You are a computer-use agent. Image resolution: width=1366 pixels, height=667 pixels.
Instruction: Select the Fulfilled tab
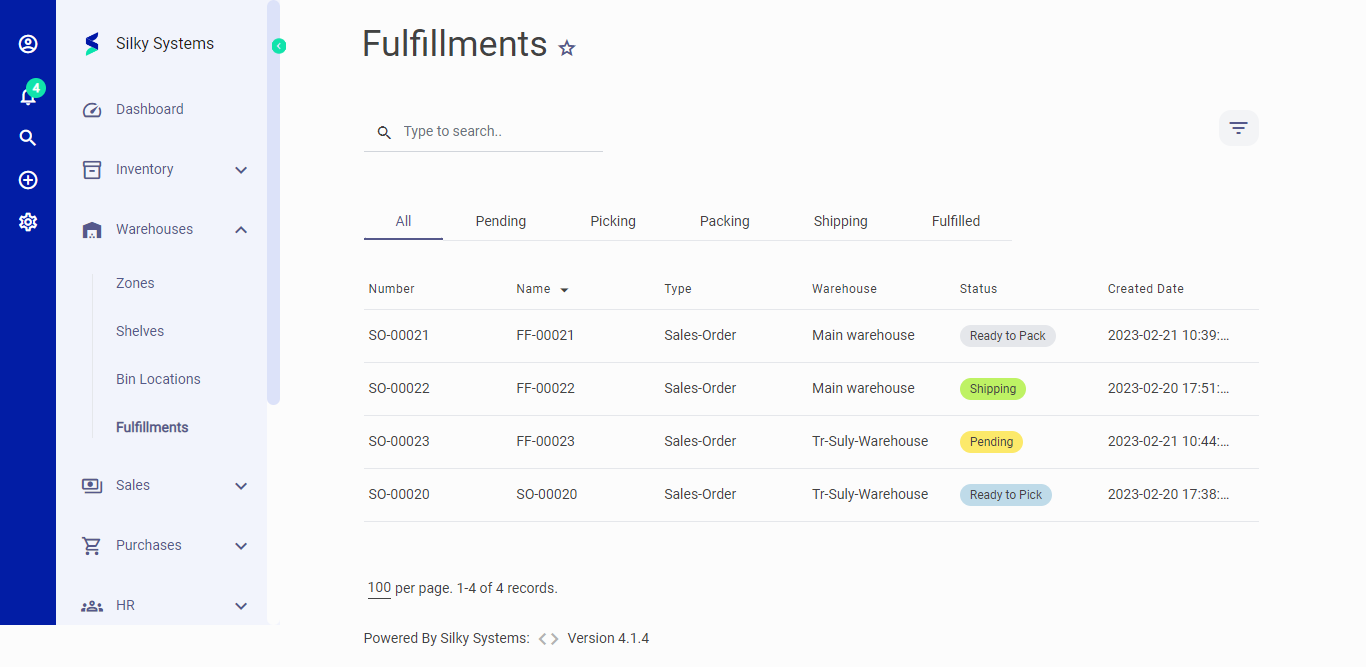point(956,220)
